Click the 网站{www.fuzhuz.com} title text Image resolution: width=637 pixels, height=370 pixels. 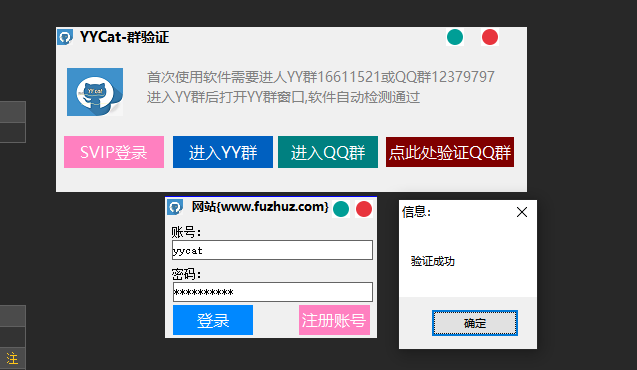[x=260, y=207]
